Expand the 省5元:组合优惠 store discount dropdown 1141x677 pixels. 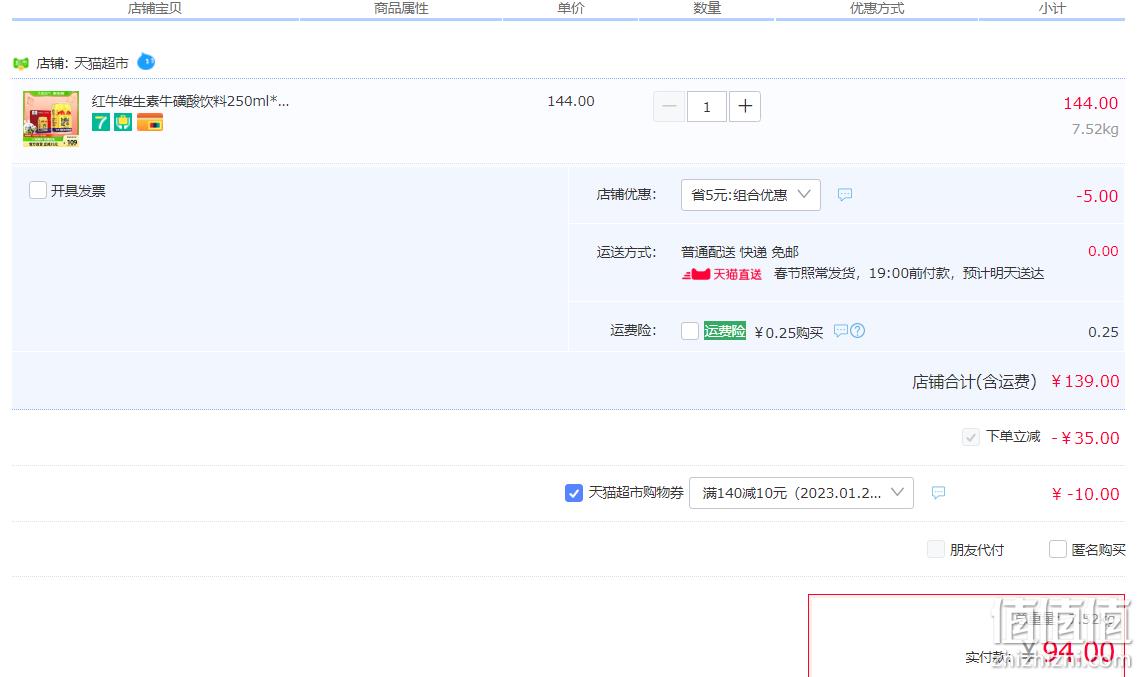[x=751, y=195]
